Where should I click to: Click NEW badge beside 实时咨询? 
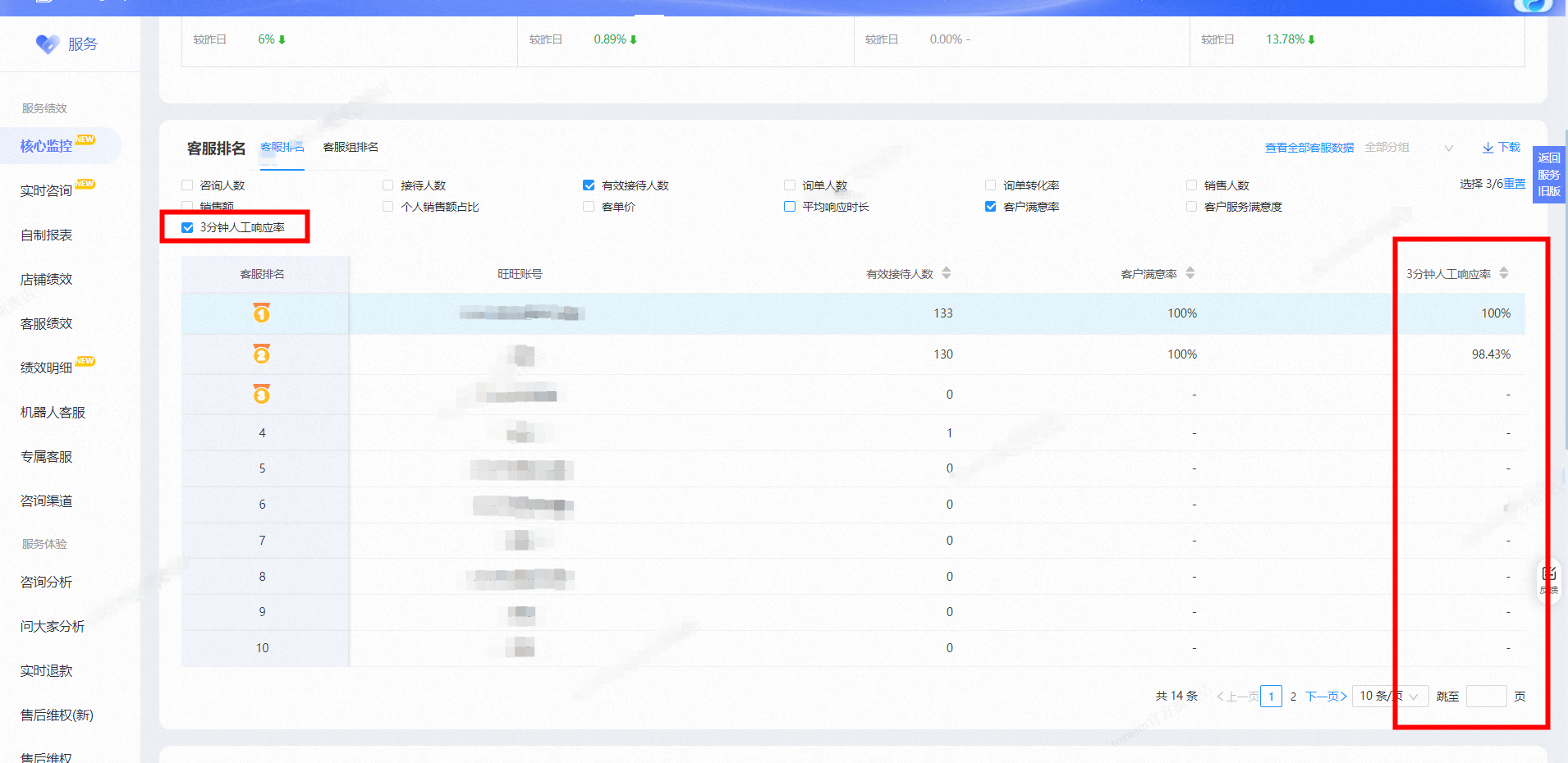point(85,184)
